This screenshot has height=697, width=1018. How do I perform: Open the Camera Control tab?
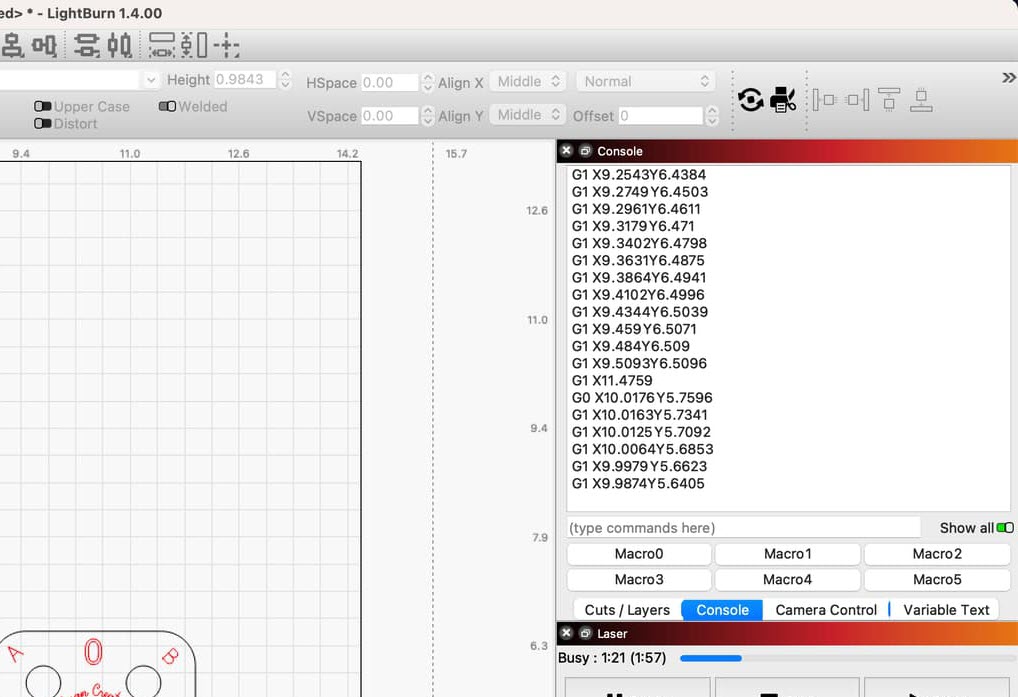(x=825, y=610)
